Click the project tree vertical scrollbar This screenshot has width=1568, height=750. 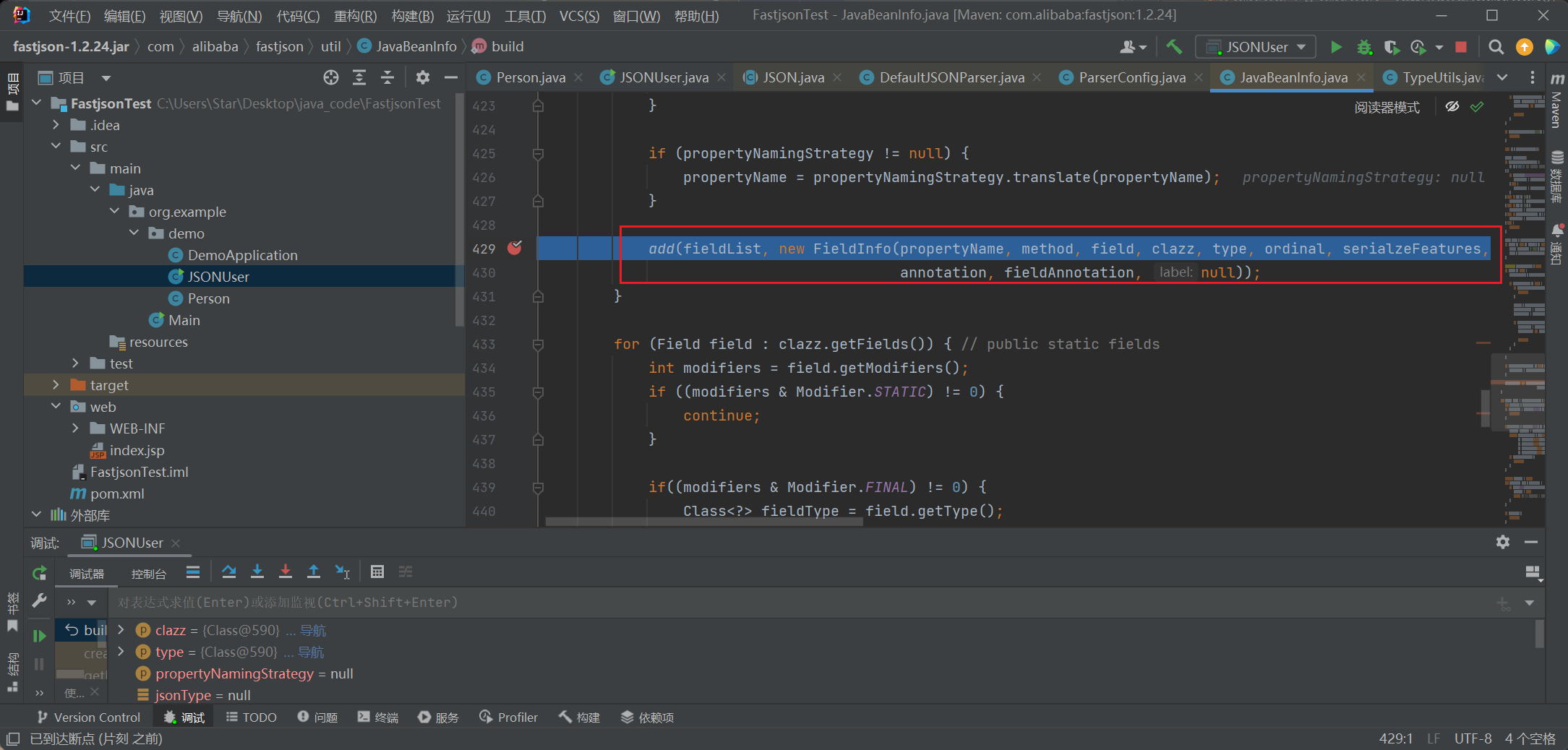point(459,210)
